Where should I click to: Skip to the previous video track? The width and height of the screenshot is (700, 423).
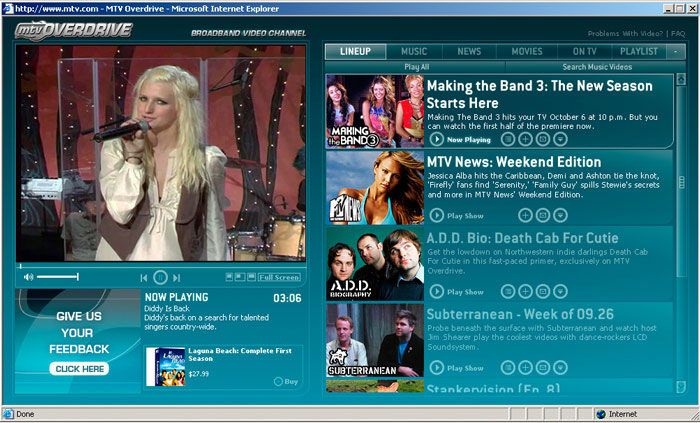click(x=144, y=277)
